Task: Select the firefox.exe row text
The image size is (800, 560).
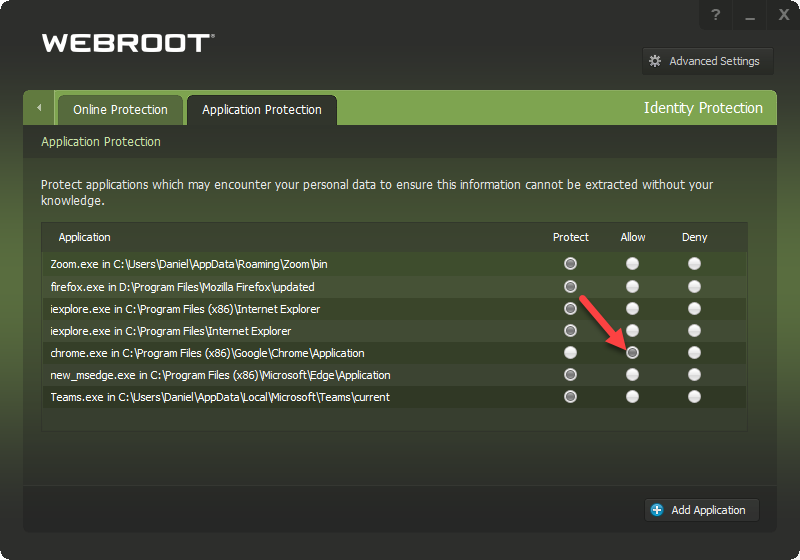Action: pos(182,287)
